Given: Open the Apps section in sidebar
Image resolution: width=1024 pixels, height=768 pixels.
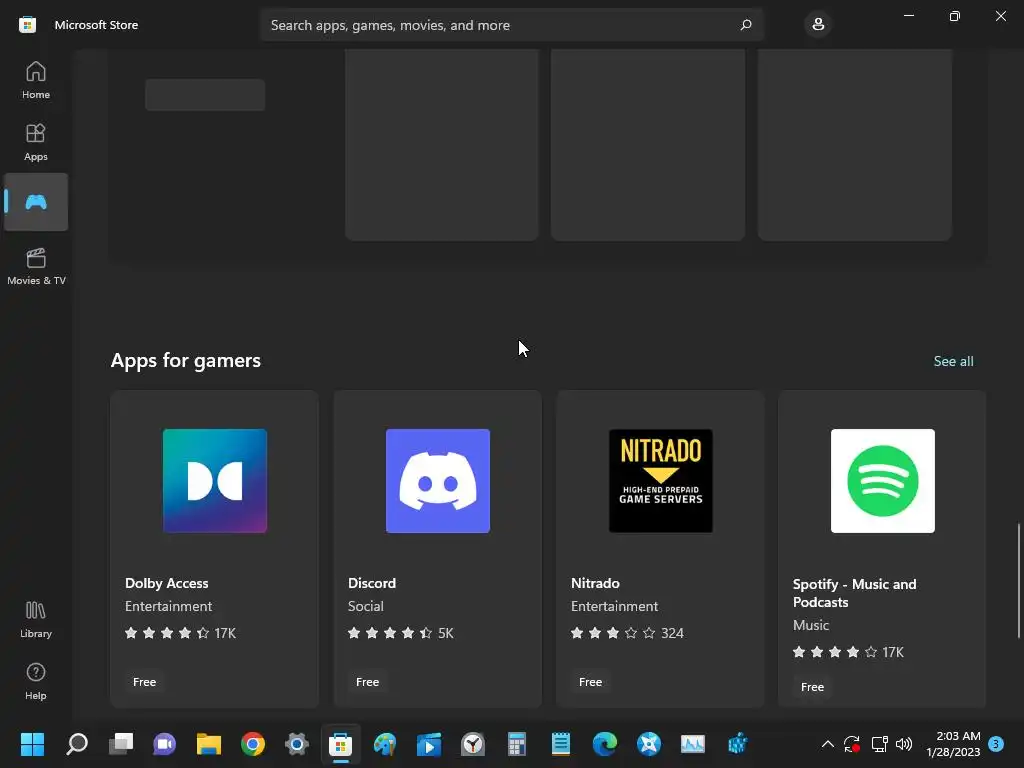Looking at the screenshot, I should [x=36, y=142].
